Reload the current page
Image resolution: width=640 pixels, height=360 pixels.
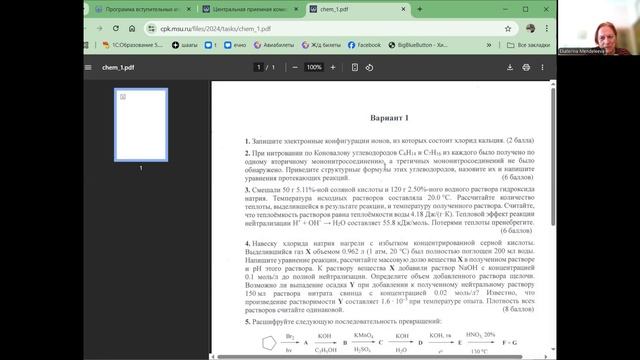(x=116, y=28)
